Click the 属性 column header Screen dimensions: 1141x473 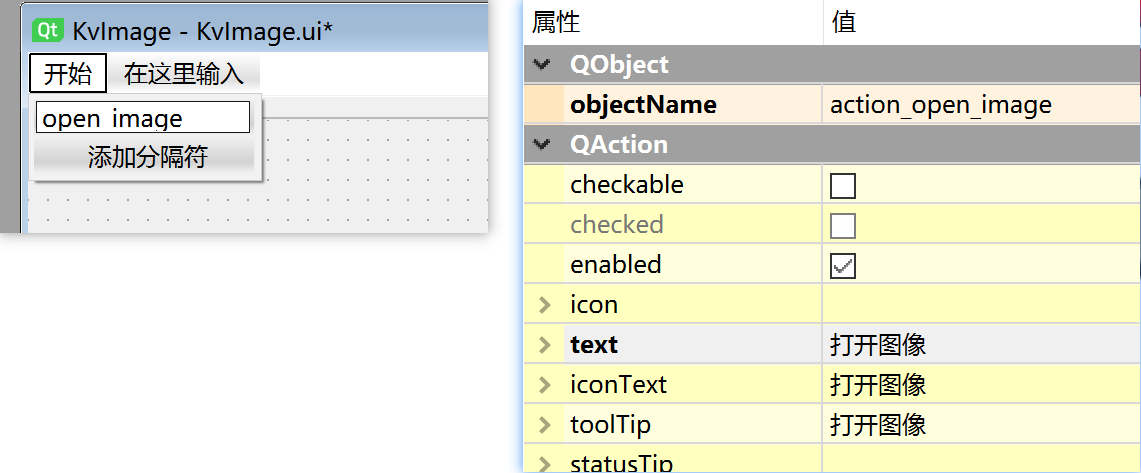click(556, 22)
